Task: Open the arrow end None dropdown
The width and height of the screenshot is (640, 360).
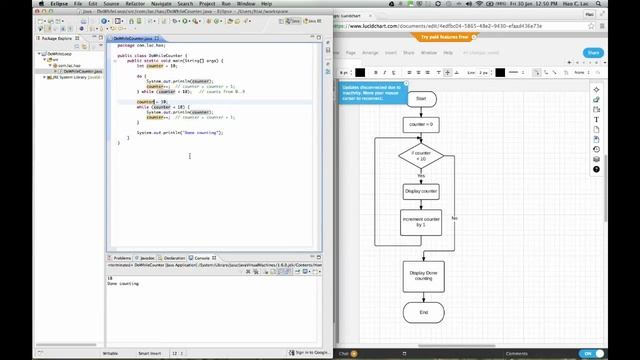Action: click(582, 73)
